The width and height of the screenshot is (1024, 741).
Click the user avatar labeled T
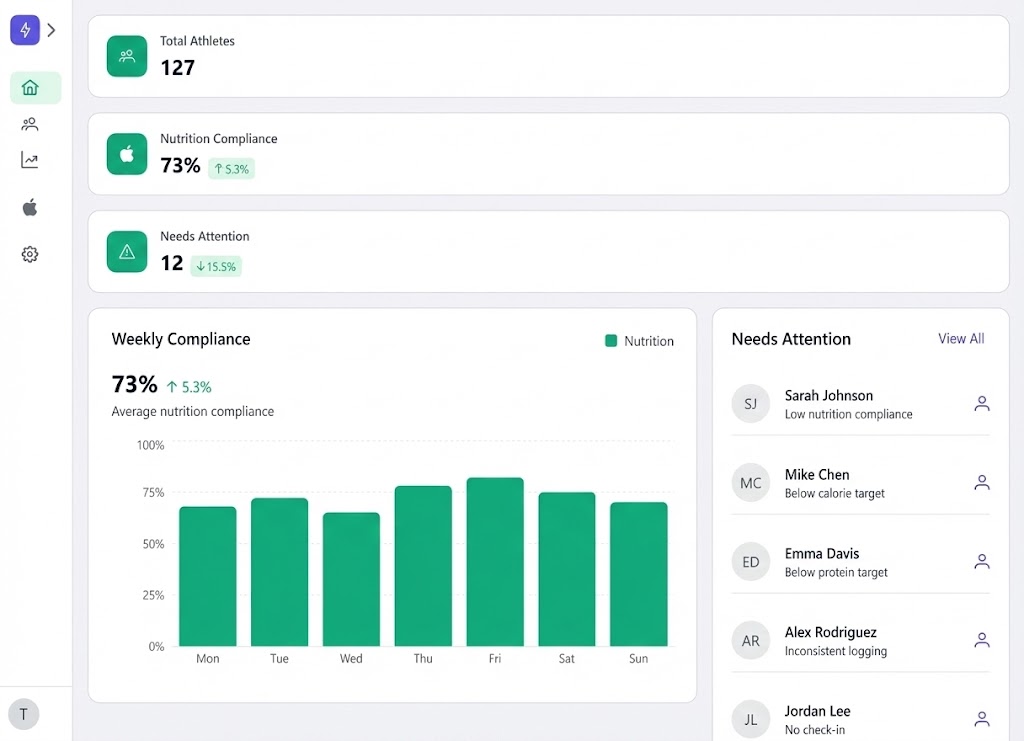[23, 714]
